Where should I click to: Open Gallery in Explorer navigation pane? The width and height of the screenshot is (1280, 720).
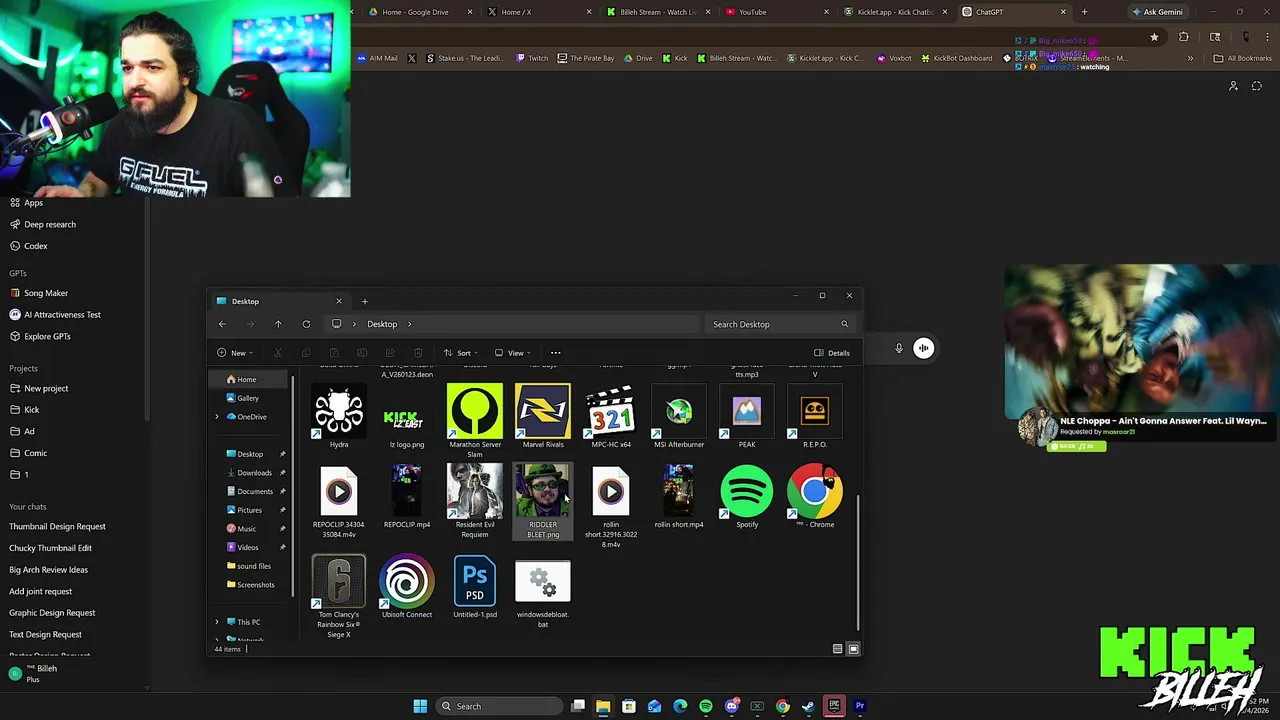pos(248,398)
